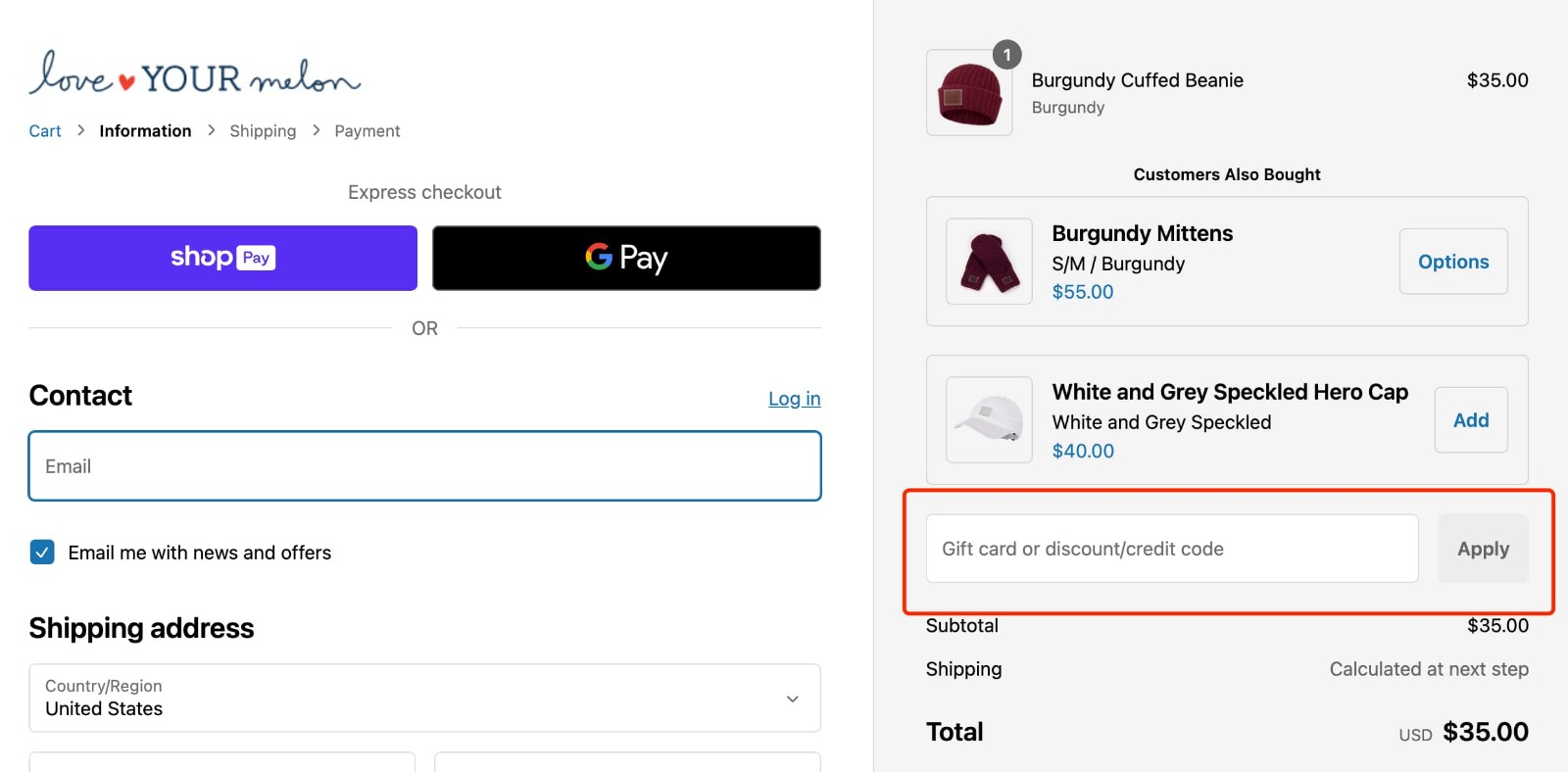The height and width of the screenshot is (772, 1568).
Task: Uncheck Email me with news and offers
Action: (41, 552)
